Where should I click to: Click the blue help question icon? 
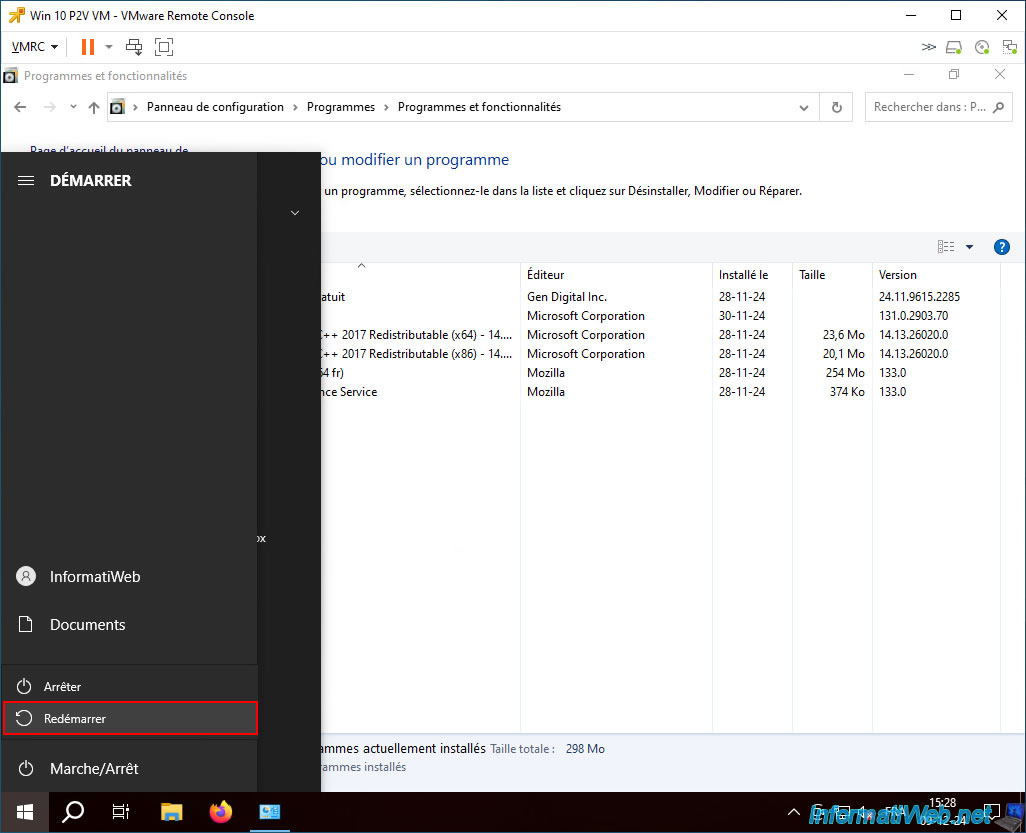pos(1001,247)
